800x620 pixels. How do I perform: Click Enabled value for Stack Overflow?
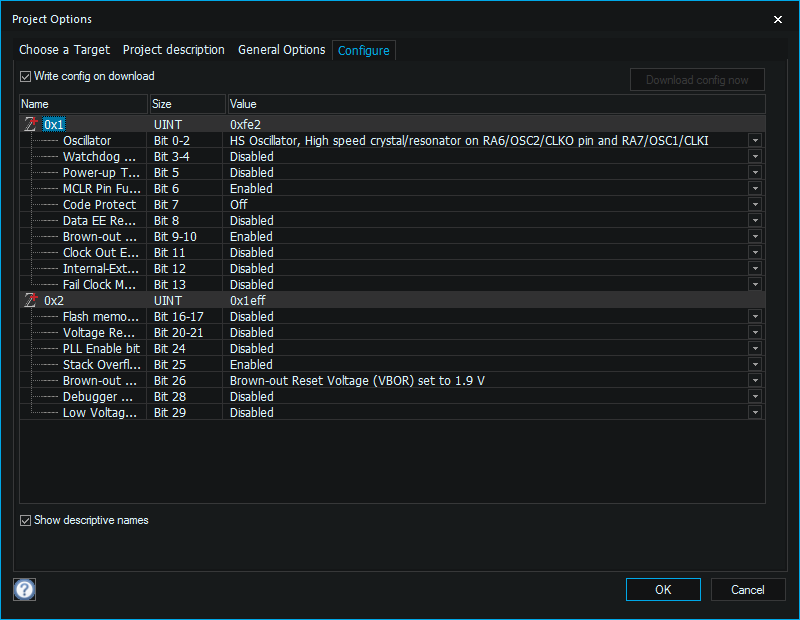251,364
